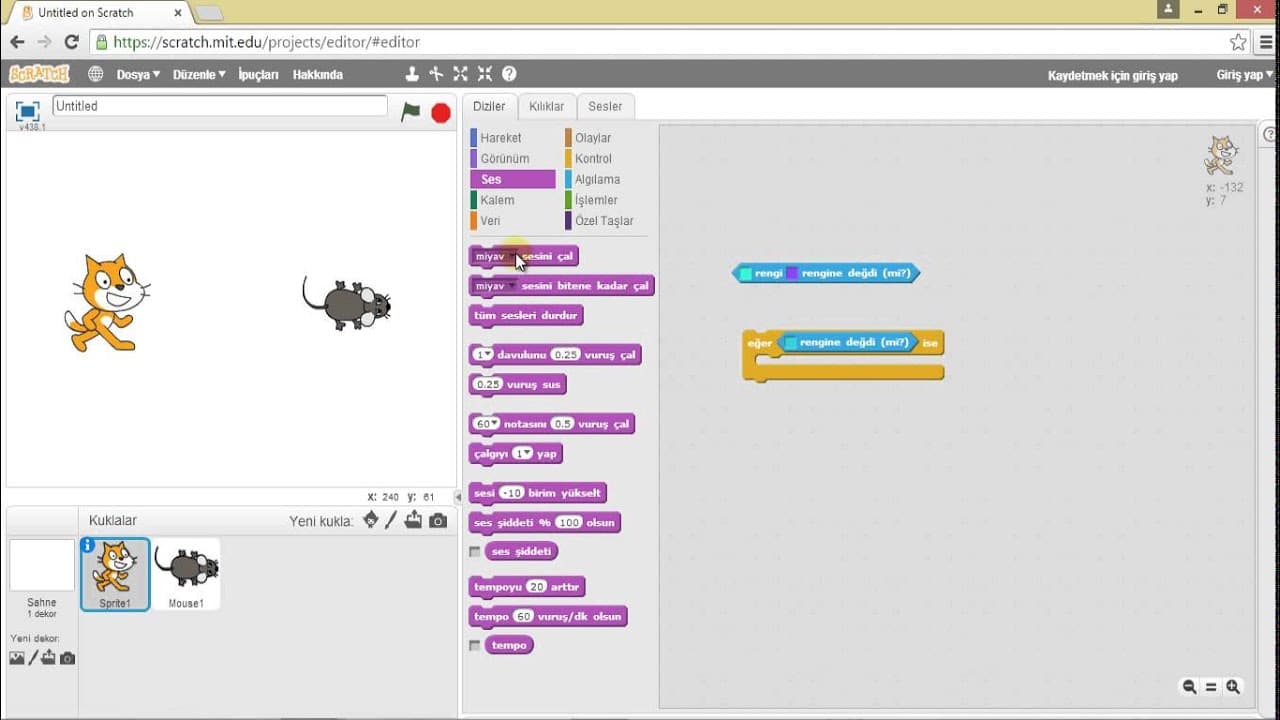1280x720 pixels.
Task: Open the Düzenle menu
Action: (x=199, y=75)
